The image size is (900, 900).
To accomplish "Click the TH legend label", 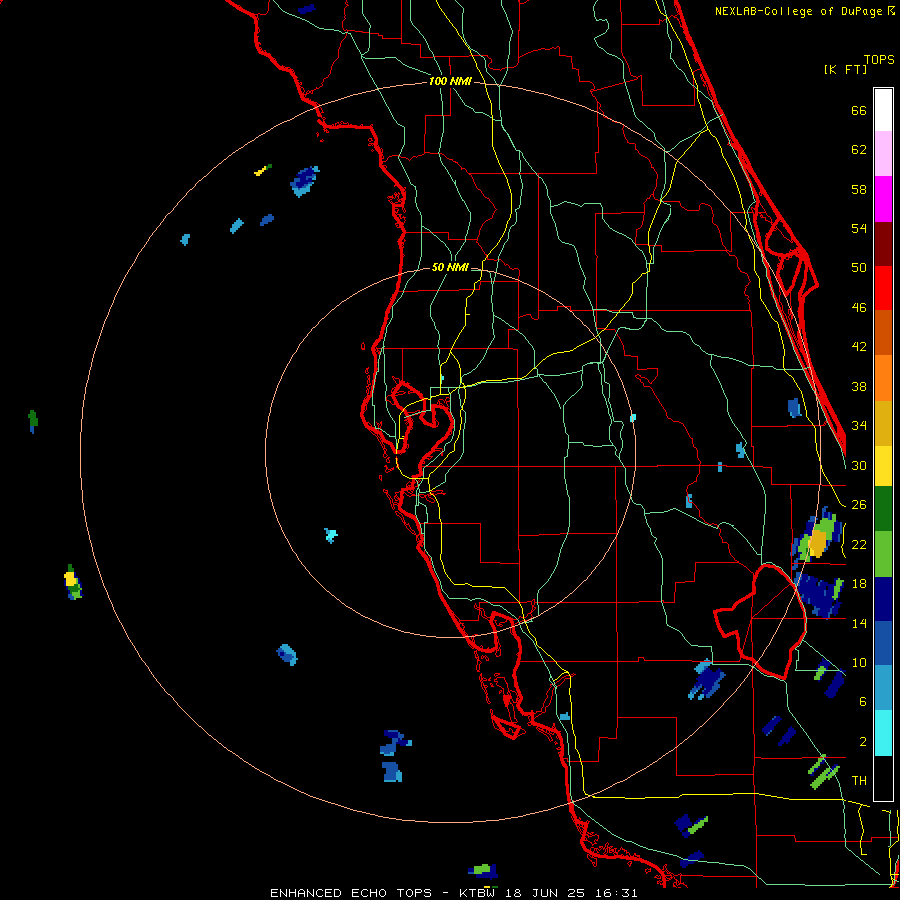I will click(x=859, y=781).
